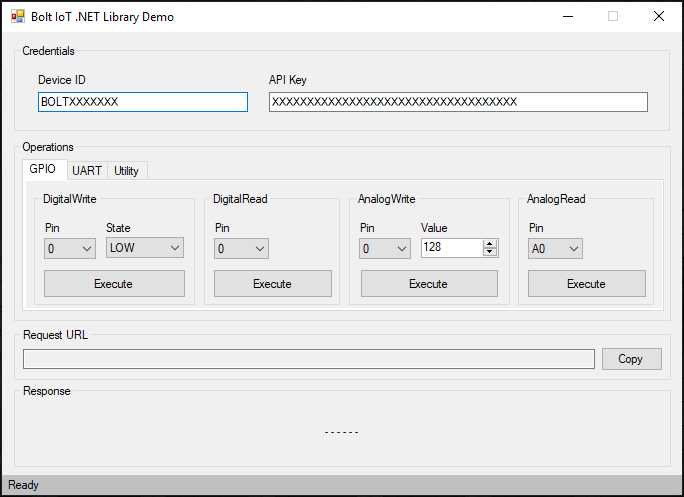The height and width of the screenshot is (497, 684).
Task: Open DigitalWrite Pin dropdown
Action: [x=70, y=248]
